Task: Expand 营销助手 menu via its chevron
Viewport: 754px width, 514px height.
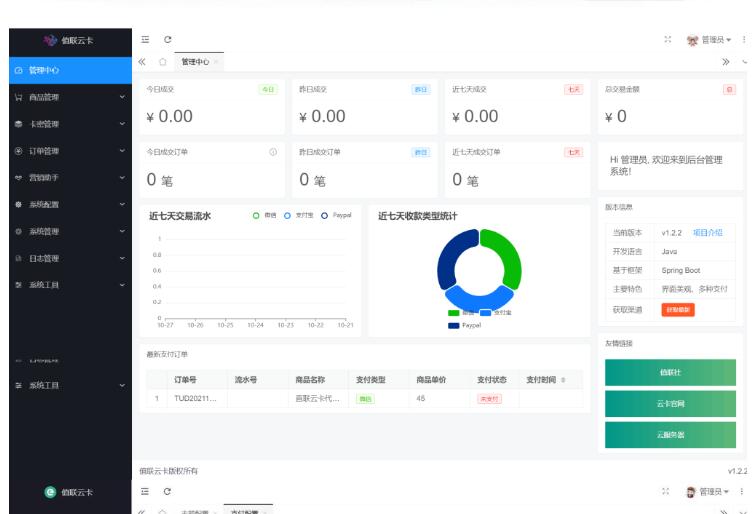Action: pyautogui.click(x=122, y=177)
